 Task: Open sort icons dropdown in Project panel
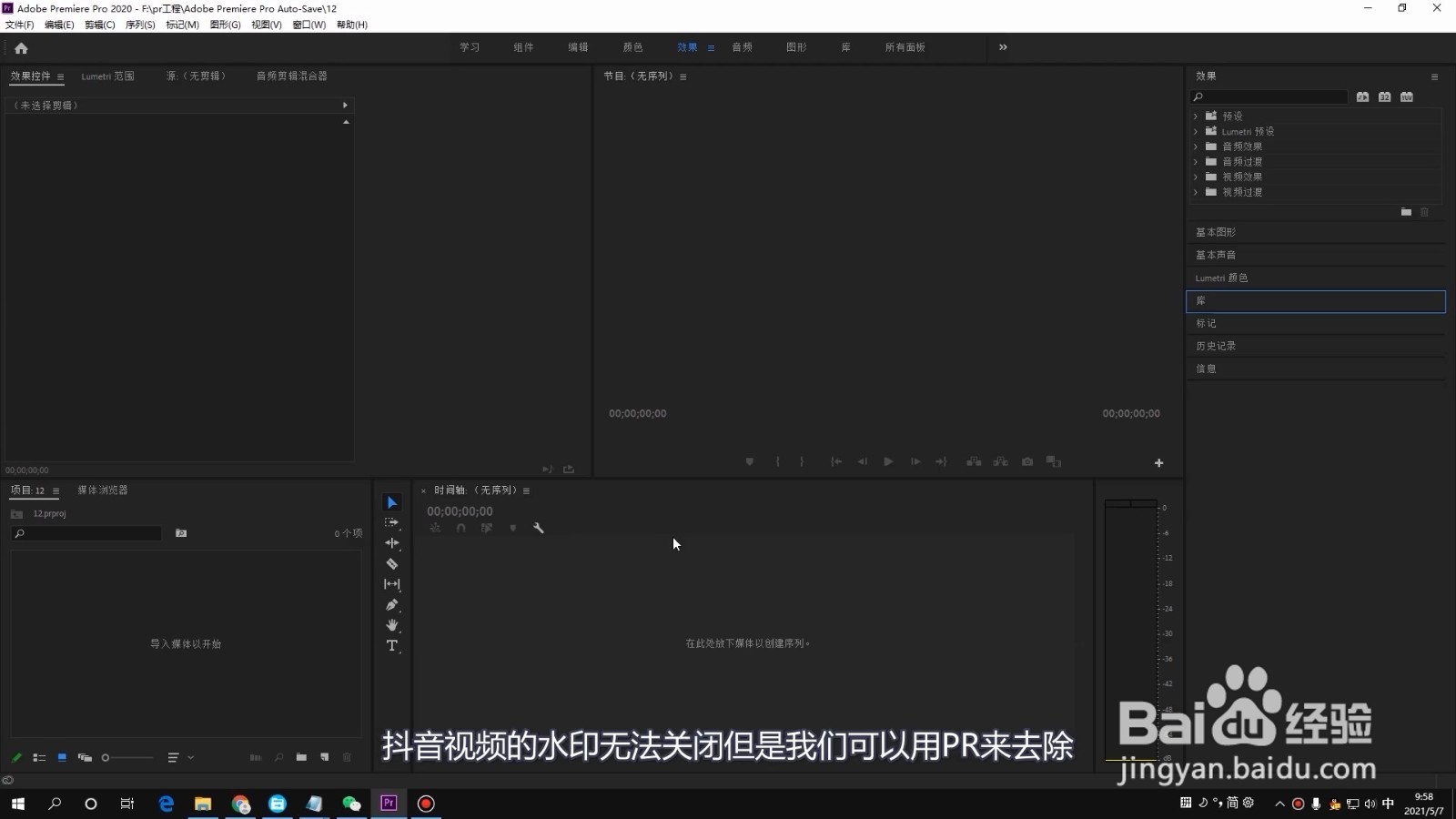[180, 757]
